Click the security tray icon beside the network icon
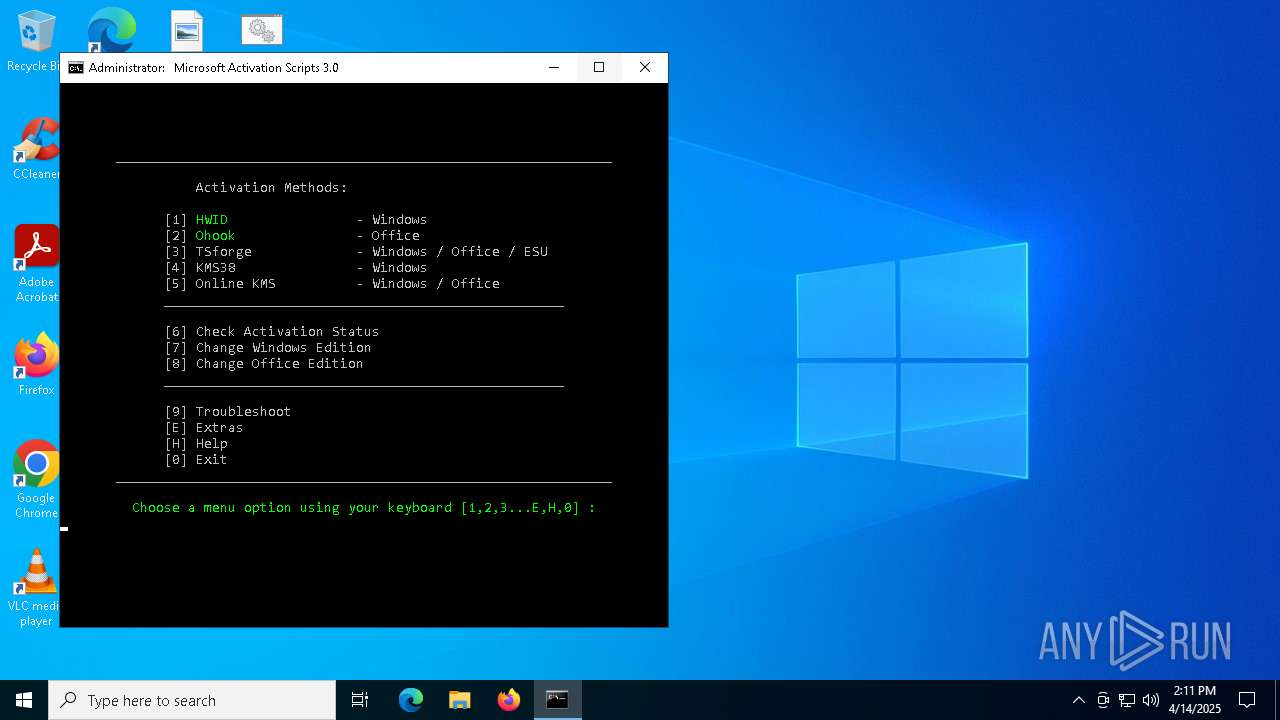Image resolution: width=1280 pixels, height=720 pixels. tap(1103, 700)
